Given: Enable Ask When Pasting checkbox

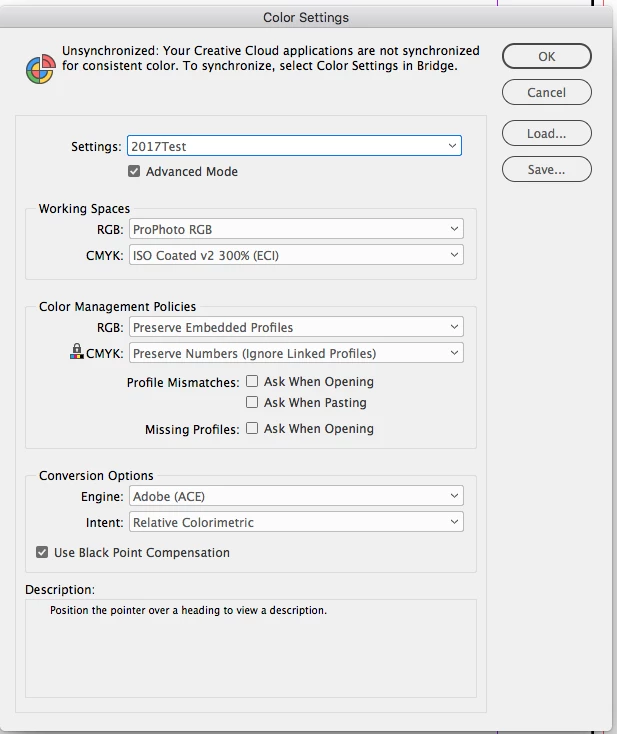Looking at the screenshot, I should click(x=252, y=402).
